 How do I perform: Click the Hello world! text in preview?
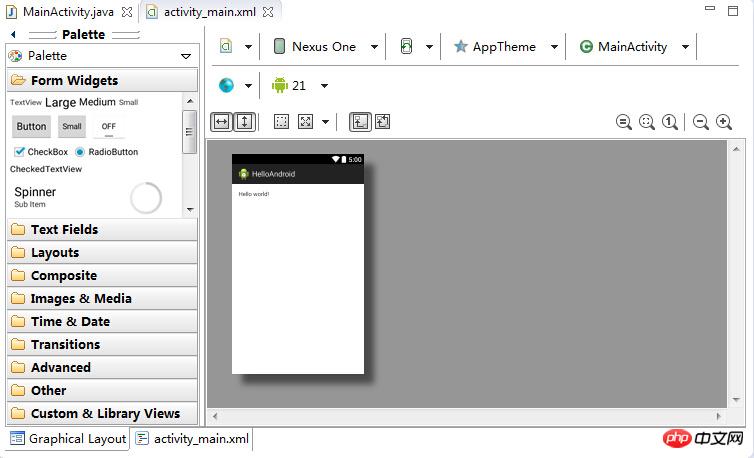(x=254, y=194)
